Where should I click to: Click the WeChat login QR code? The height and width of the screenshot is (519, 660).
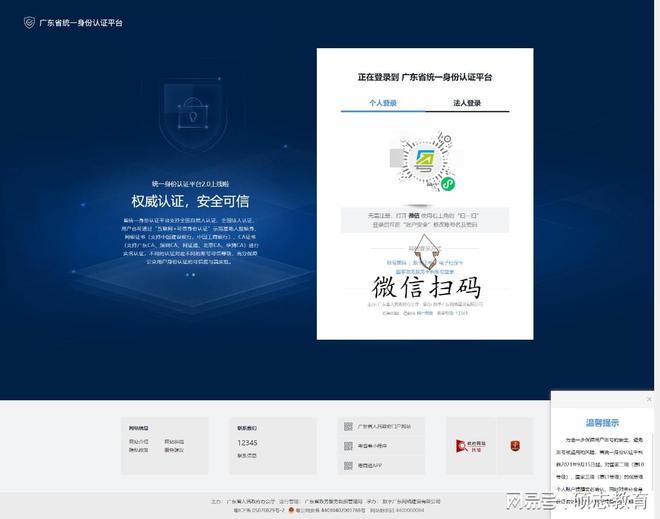point(425,161)
